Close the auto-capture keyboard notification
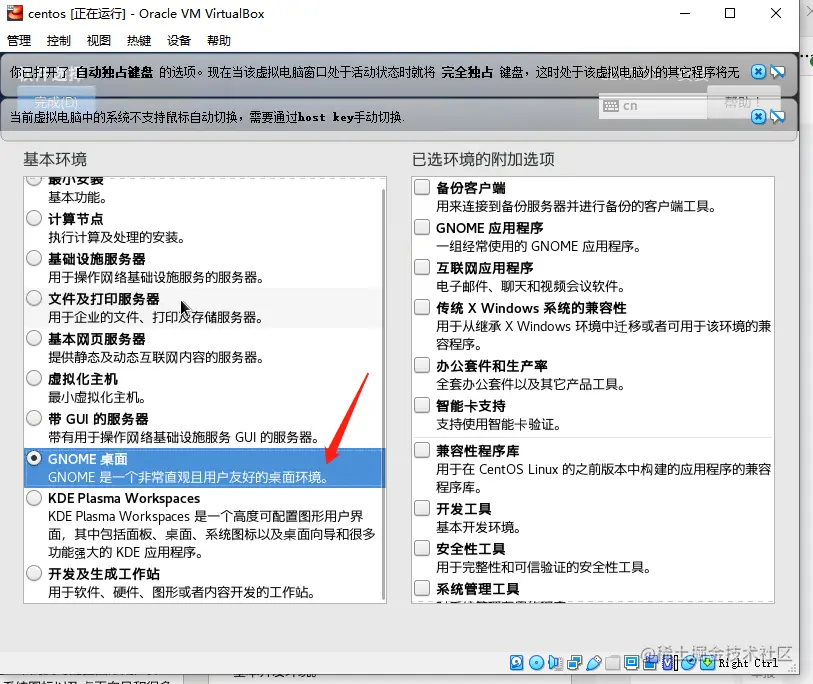Viewport: 813px width, 684px height. tap(759, 72)
